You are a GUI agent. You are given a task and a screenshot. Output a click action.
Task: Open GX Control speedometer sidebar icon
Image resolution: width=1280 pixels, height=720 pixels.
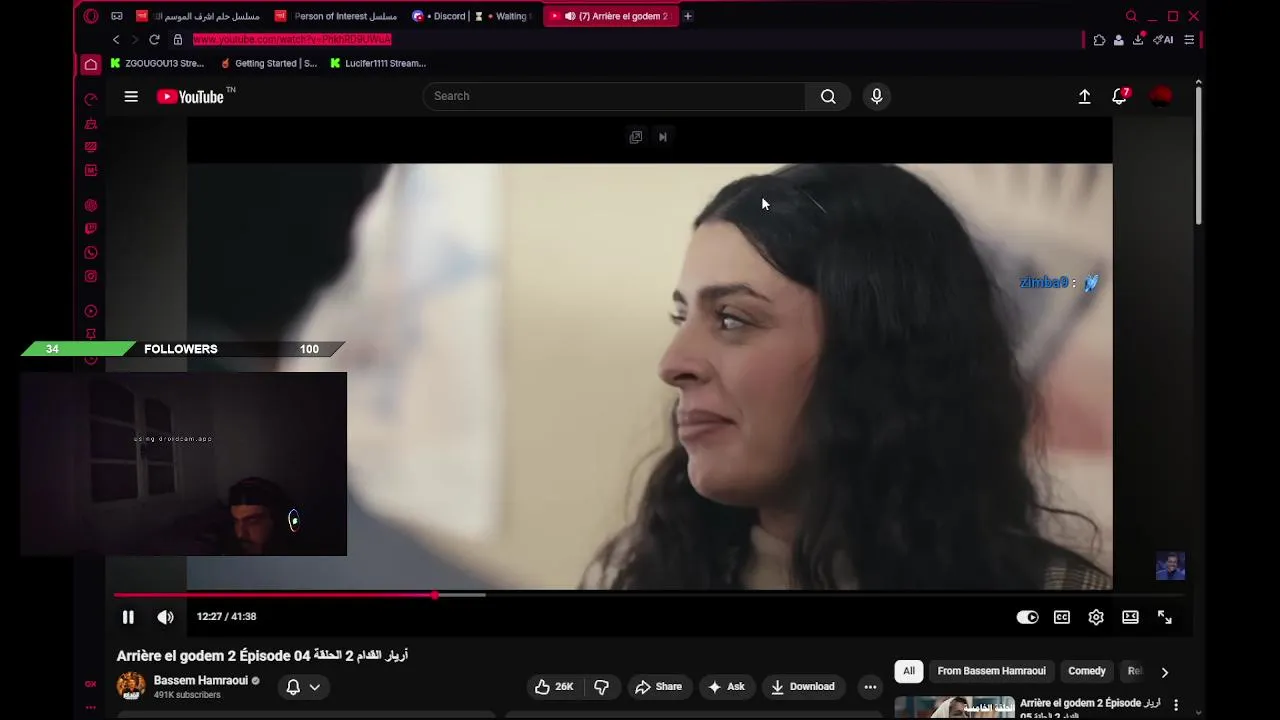pos(91,99)
